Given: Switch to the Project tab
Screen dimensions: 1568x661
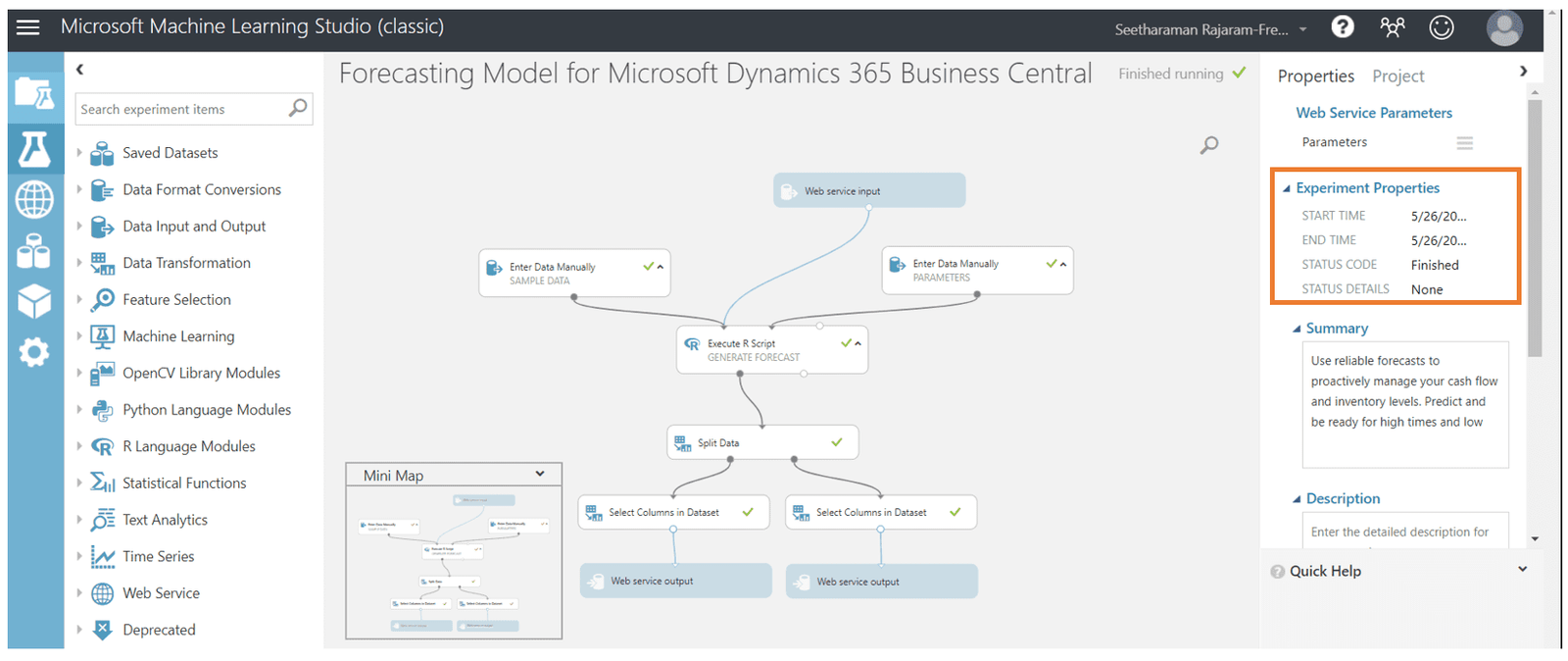Looking at the screenshot, I should (x=1398, y=76).
